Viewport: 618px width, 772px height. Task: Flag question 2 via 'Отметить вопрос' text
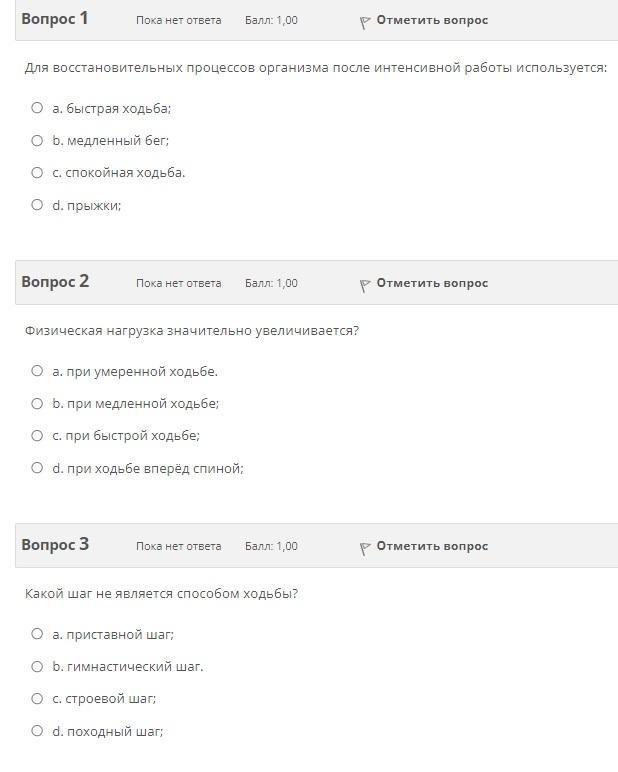pyautogui.click(x=432, y=283)
